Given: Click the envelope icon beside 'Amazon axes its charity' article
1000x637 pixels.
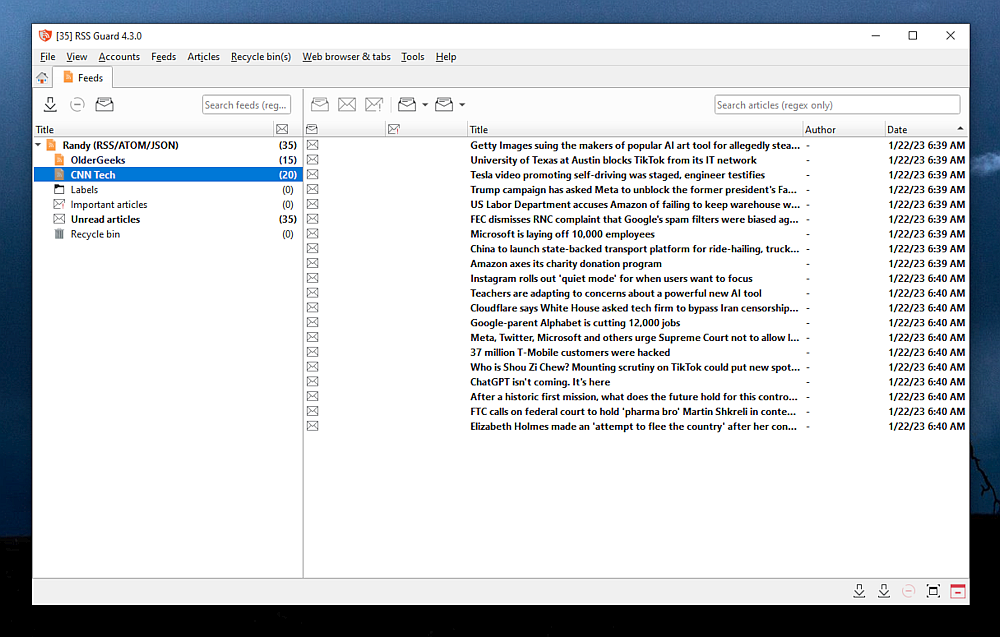Looking at the screenshot, I should coord(312,263).
